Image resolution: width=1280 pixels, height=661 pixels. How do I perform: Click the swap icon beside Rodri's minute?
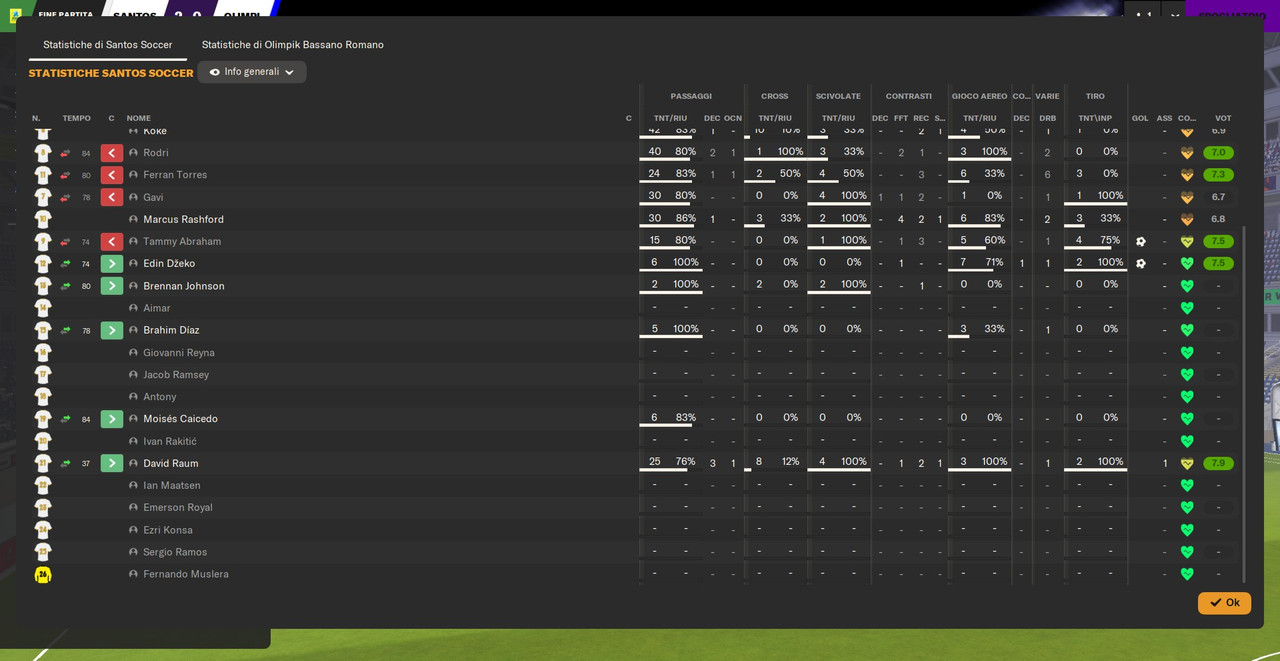(x=65, y=153)
